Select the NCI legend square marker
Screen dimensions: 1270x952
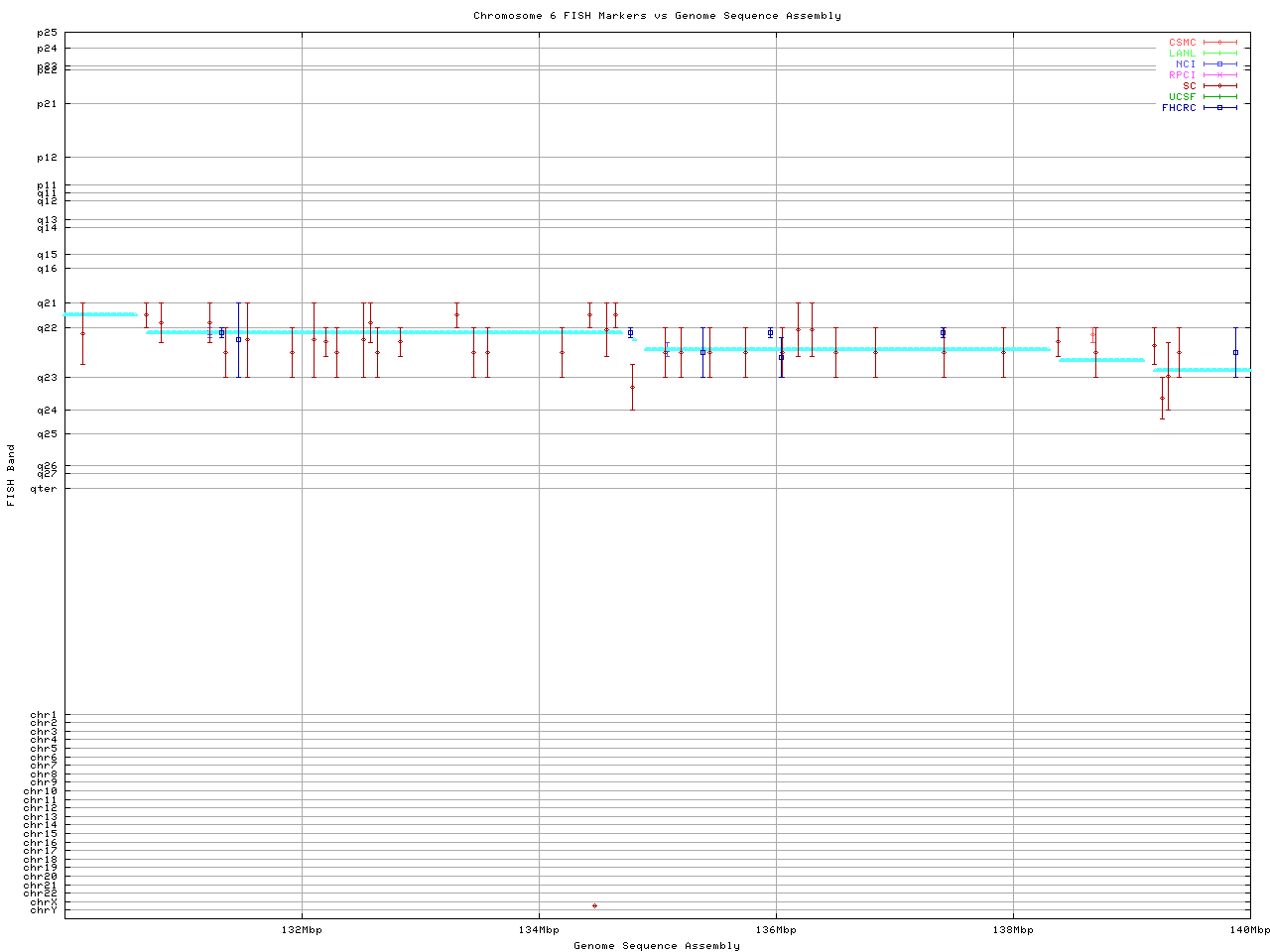[x=1219, y=64]
